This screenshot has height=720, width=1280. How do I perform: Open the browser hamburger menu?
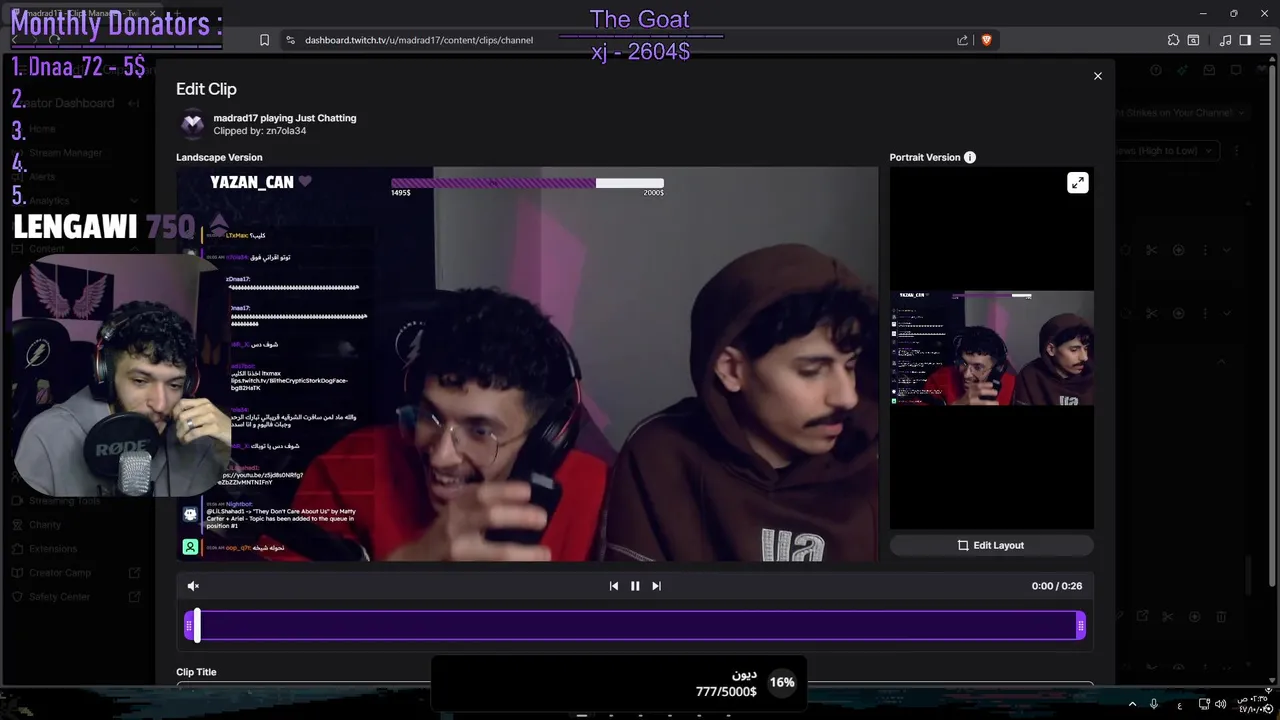pyautogui.click(x=1265, y=40)
